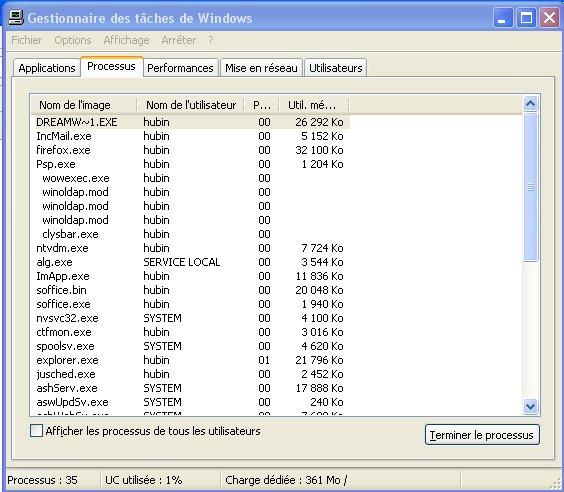Switch to the Performances tab
This screenshot has width=564, height=492.
pyautogui.click(x=180, y=68)
